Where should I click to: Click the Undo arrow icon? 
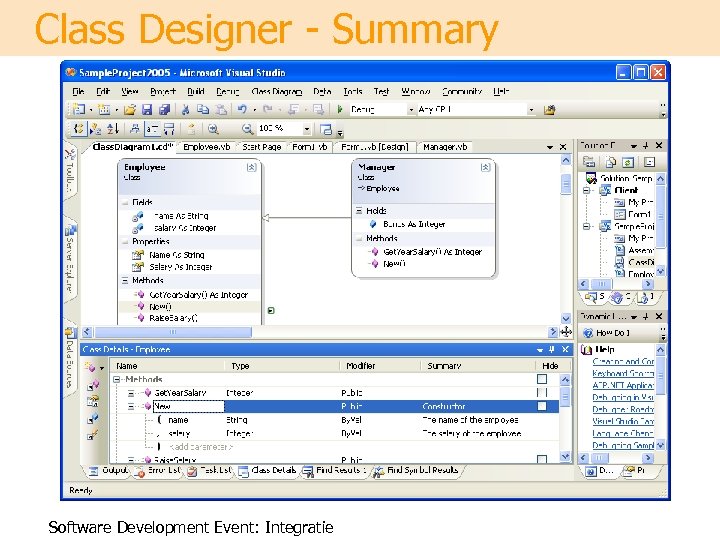[x=242, y=109]
